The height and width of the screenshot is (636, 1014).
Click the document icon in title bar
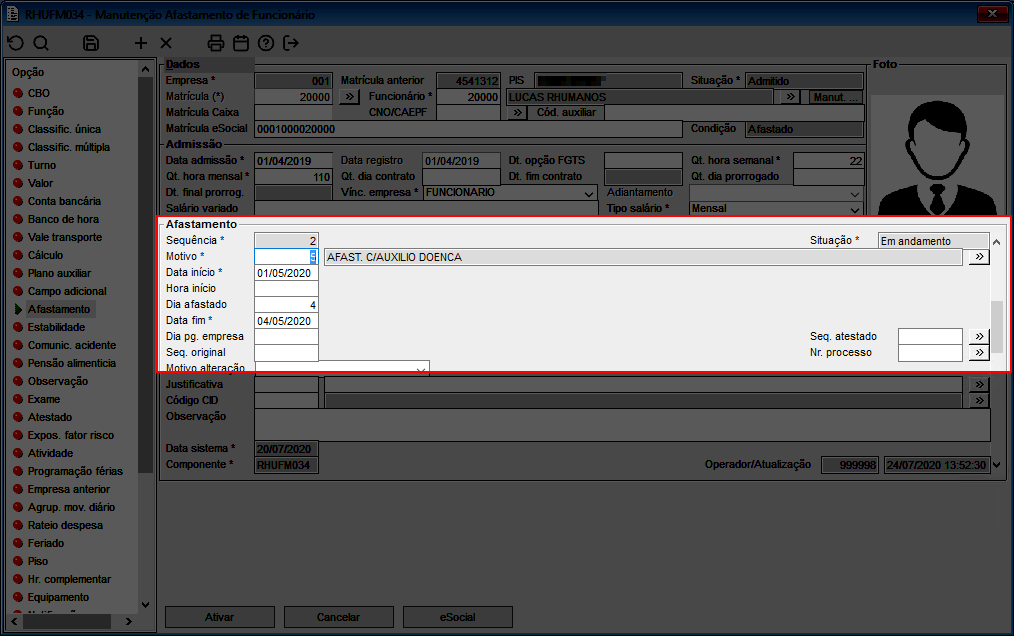pyautogui.click(x=12, y=14)
